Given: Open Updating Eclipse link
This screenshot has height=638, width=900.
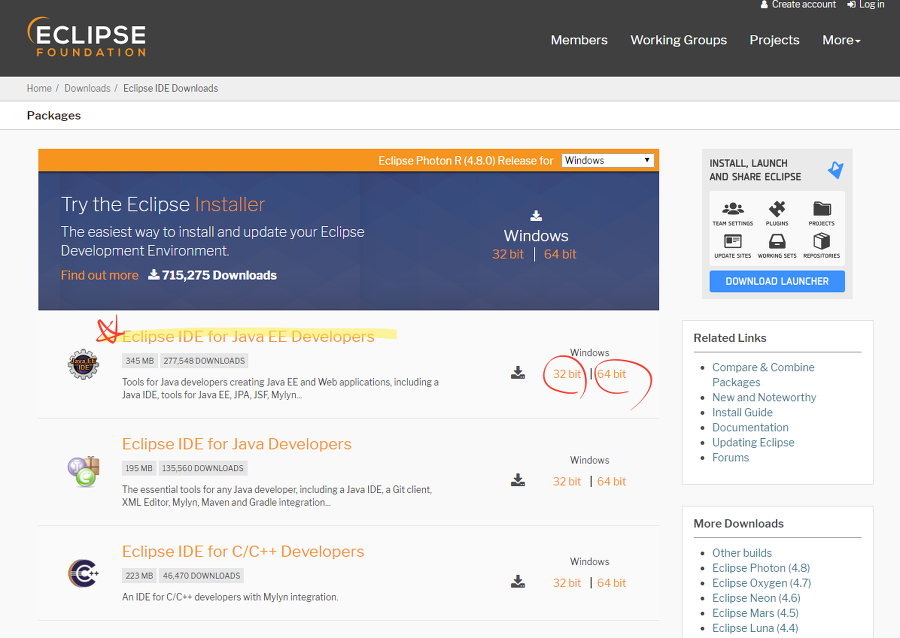Looking at the screenshot, I should click(753, 442).
